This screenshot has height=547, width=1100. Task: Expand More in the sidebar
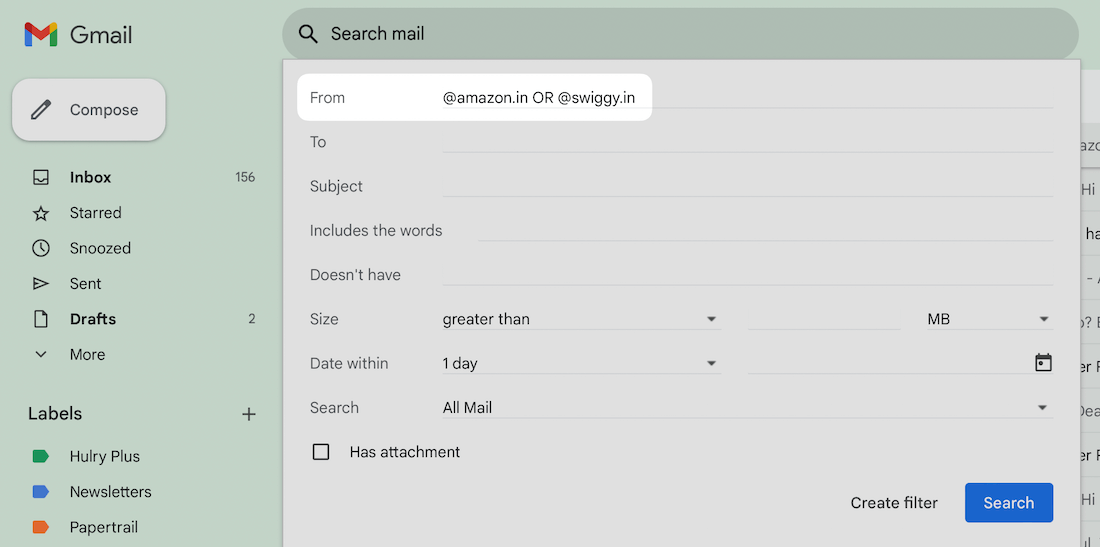(86, 355)
